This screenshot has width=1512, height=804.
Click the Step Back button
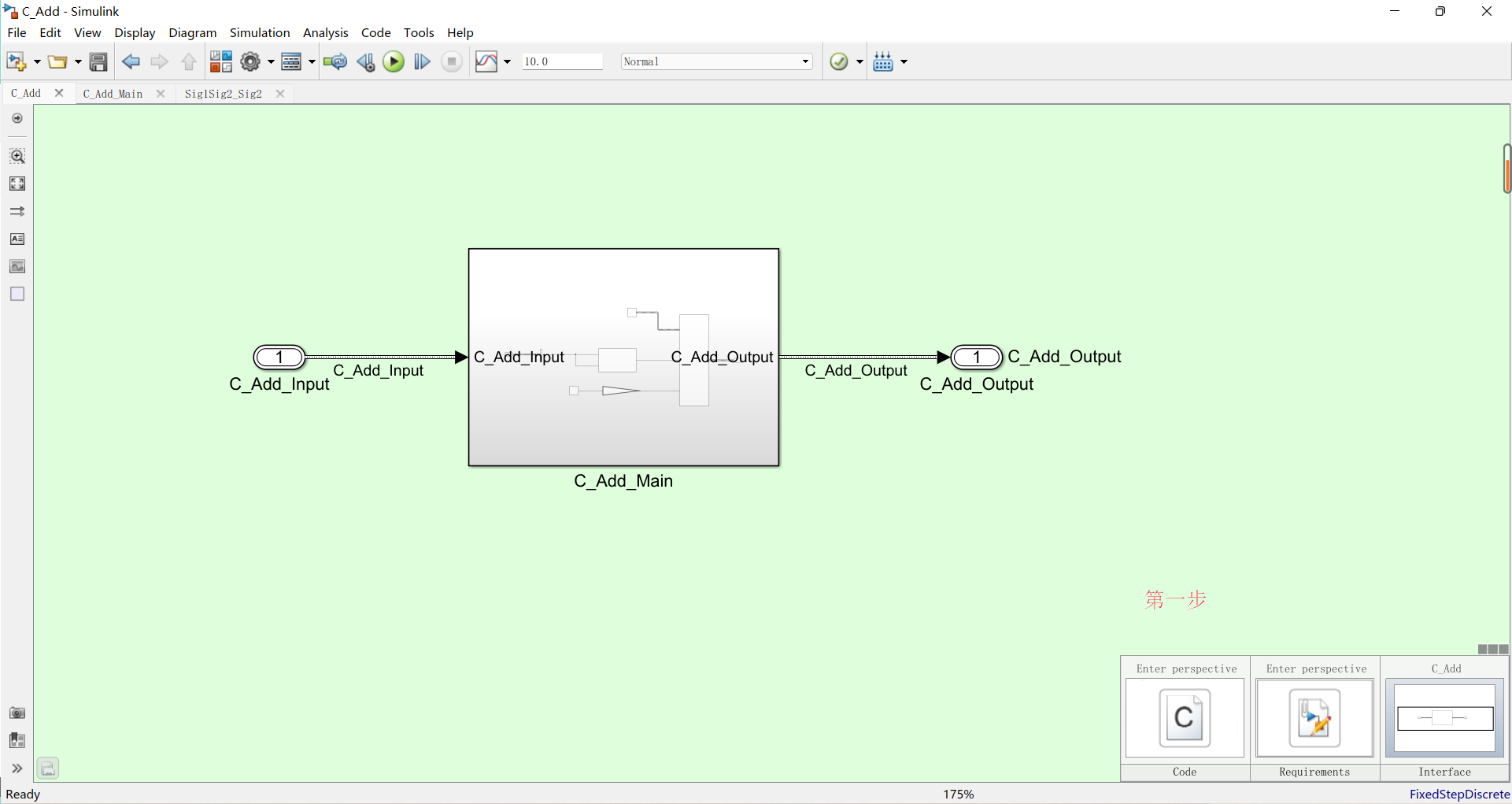[365, 61]
